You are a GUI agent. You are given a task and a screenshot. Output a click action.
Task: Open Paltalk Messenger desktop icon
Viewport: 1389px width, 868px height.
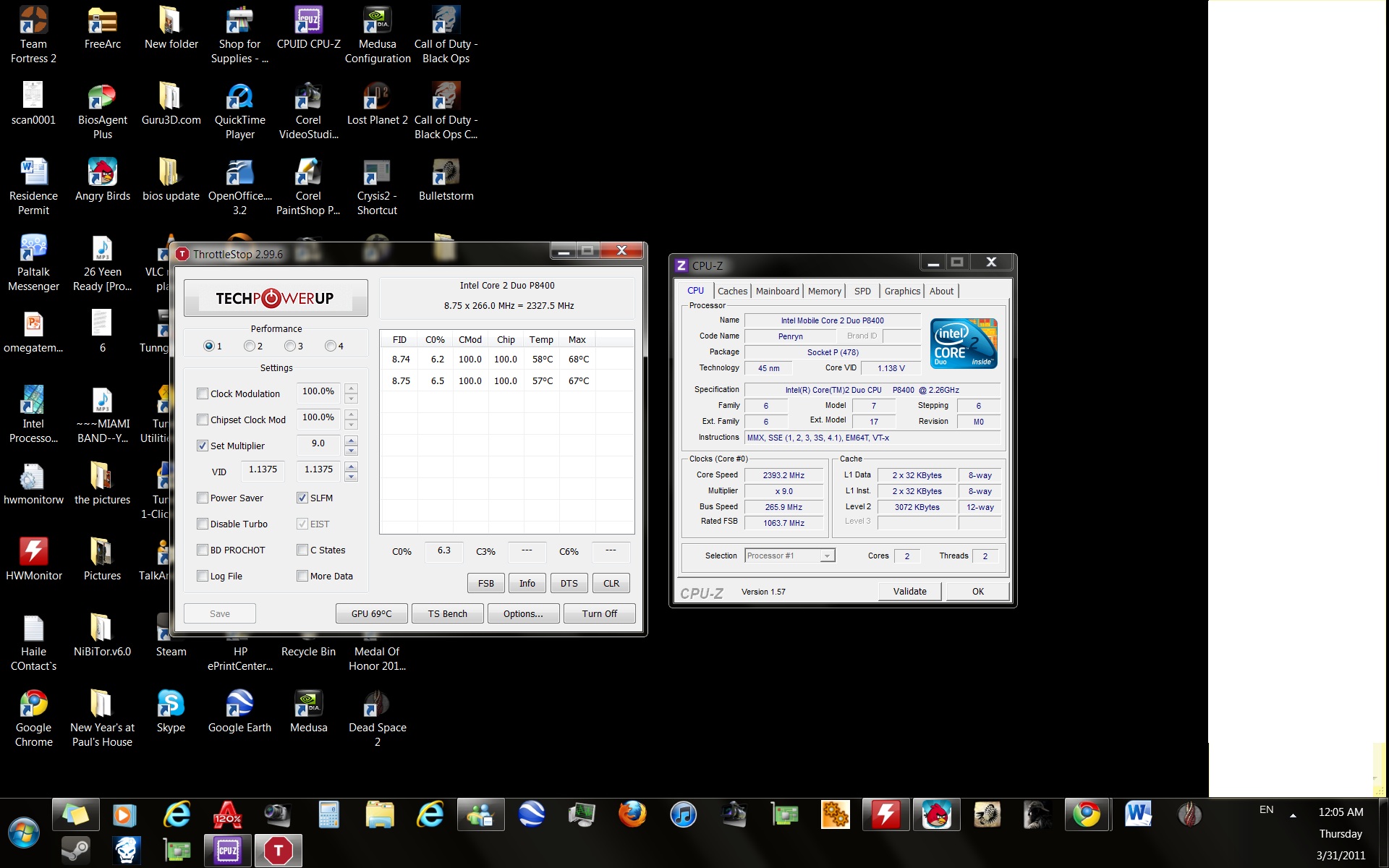[x=33, y=263]
